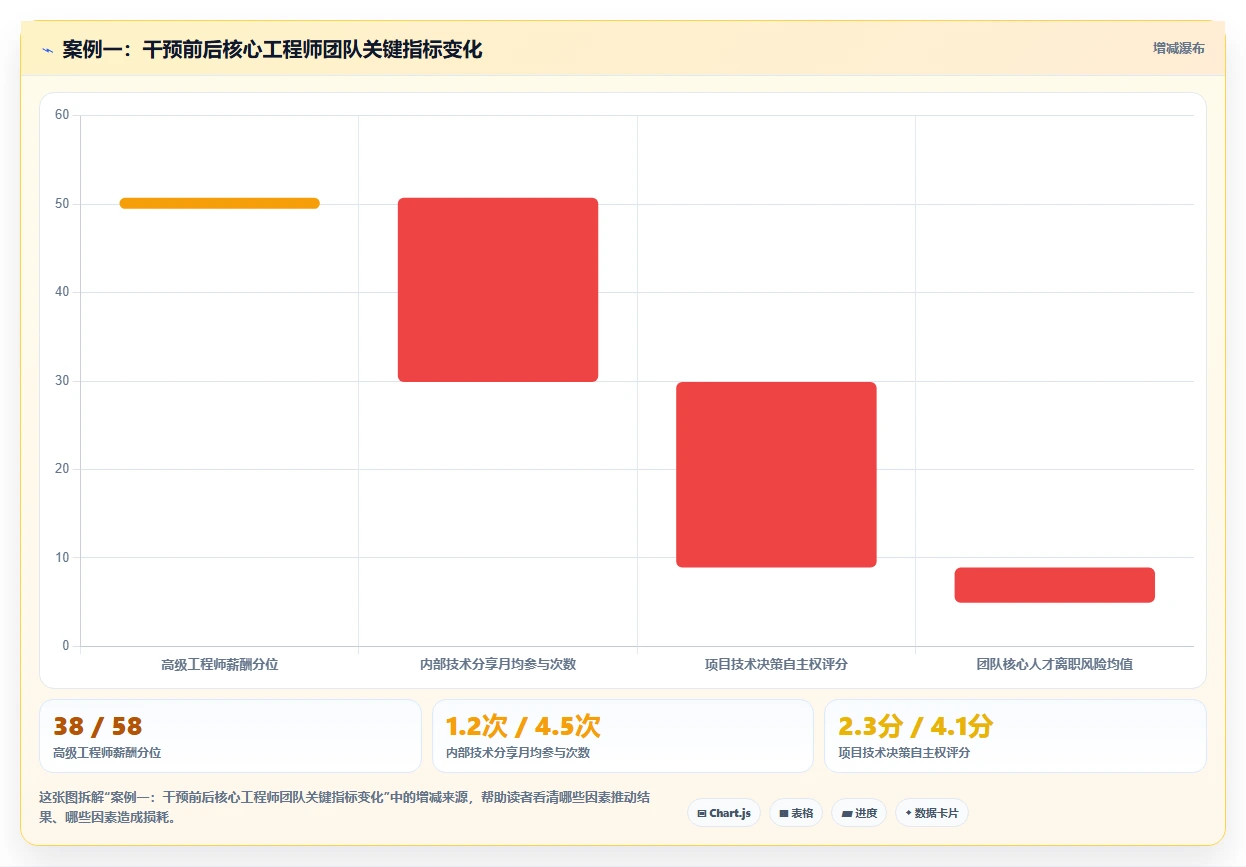The height and width of the screenshot is (867, 1246).
Task: Click the orange bar for 高级工程师薪酬分位
Action: (219, 203)
